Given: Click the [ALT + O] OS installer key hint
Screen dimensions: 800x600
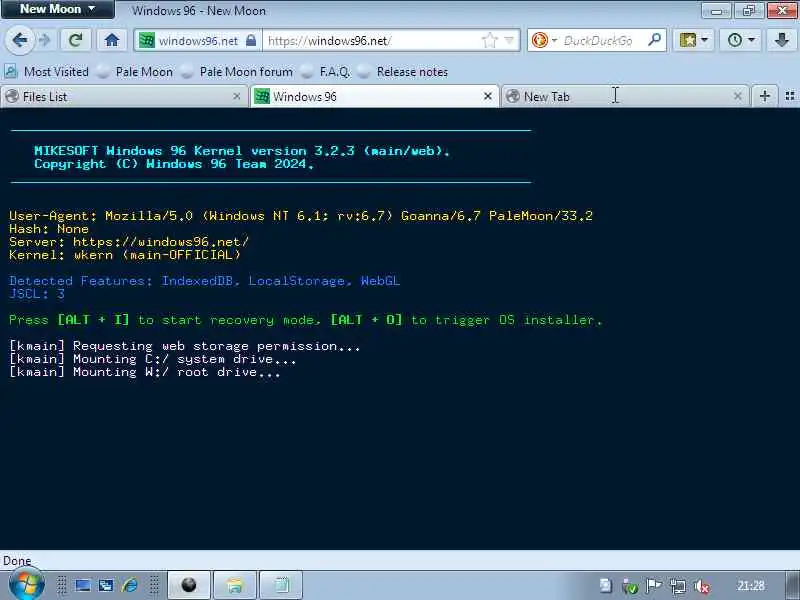Looking at the screenshot, I should (366, 320).
